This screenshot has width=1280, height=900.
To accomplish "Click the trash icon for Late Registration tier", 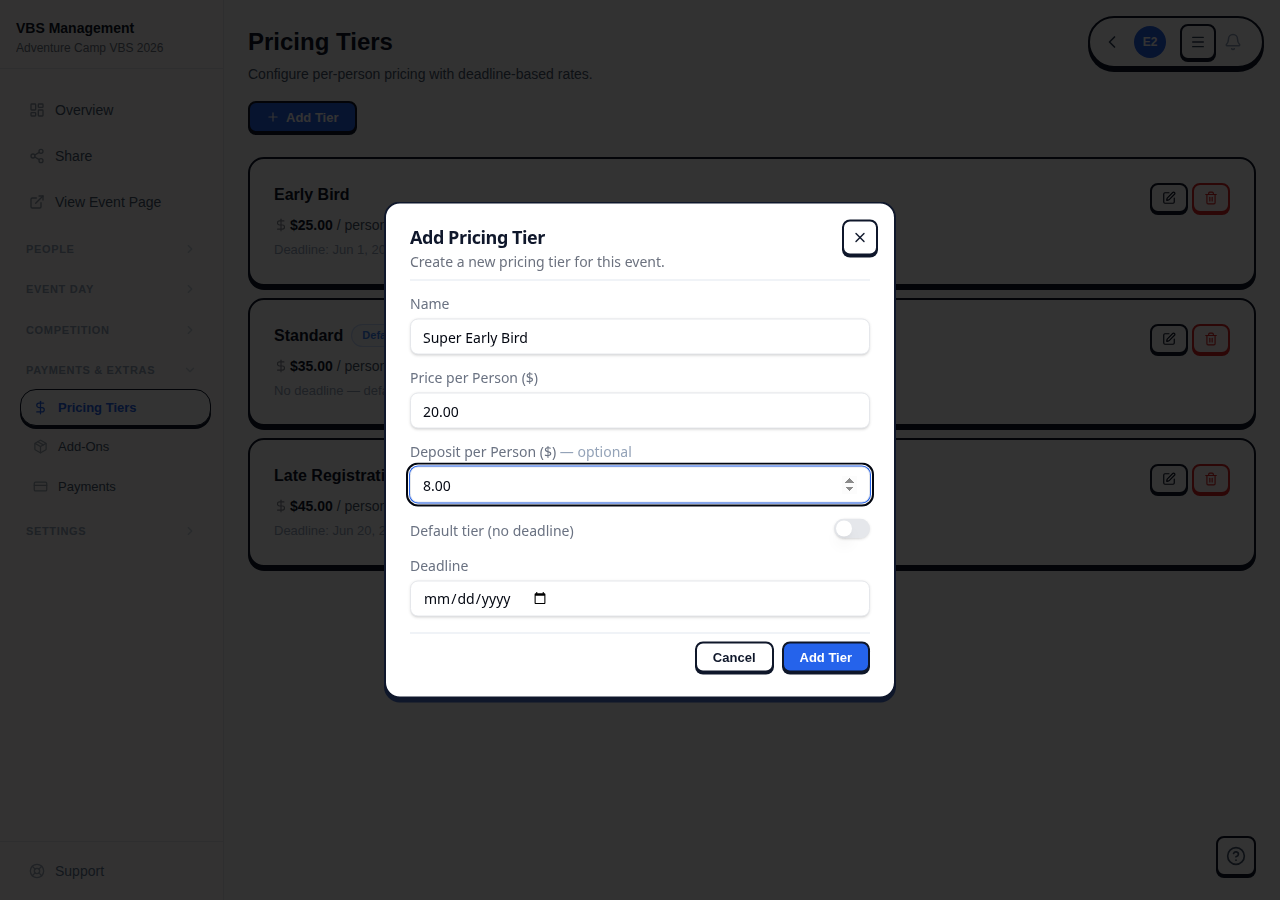I will tap(1211, 479).
